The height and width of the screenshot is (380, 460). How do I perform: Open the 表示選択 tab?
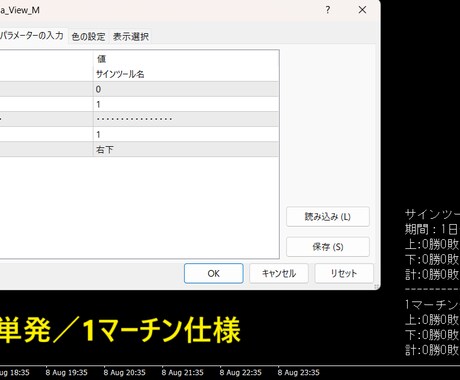click(131, 36)
